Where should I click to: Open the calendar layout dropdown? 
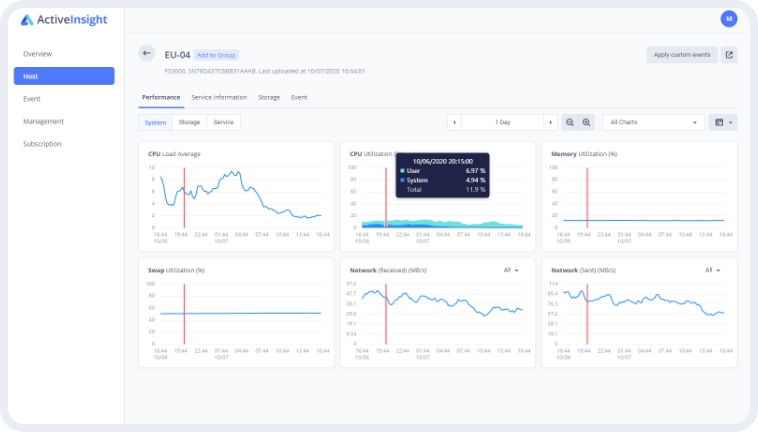722,122
